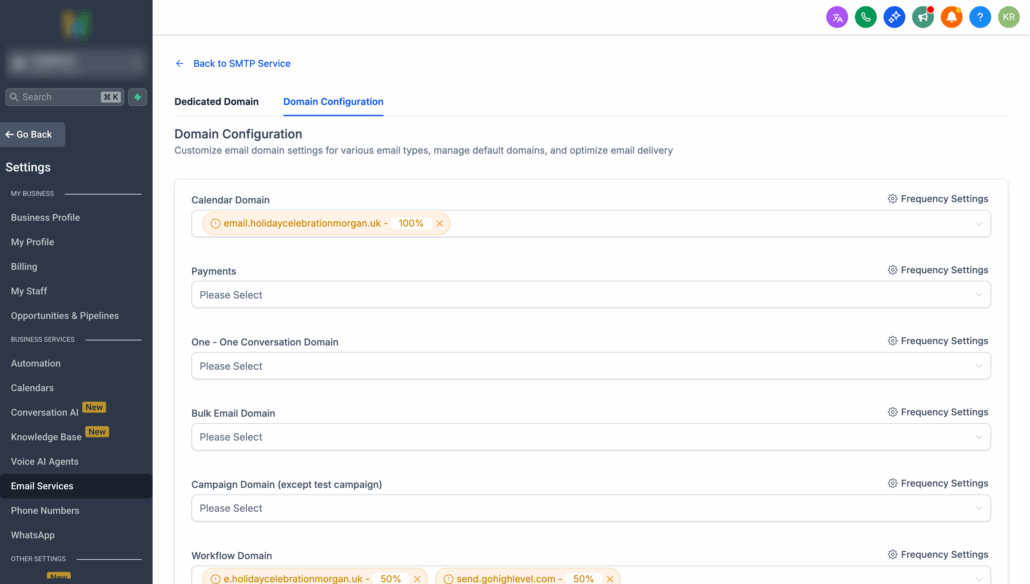The image size is (1030, 584).
Task: Open the Campaign Domain select box
Action: tap(590, 508)
